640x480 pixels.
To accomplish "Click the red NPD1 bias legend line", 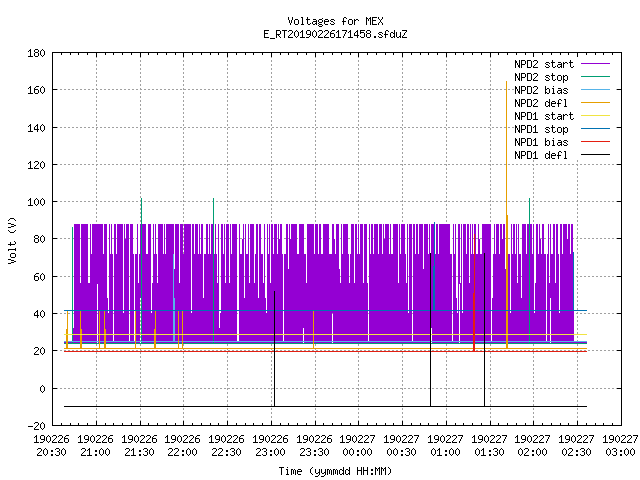I will (595, 142).
